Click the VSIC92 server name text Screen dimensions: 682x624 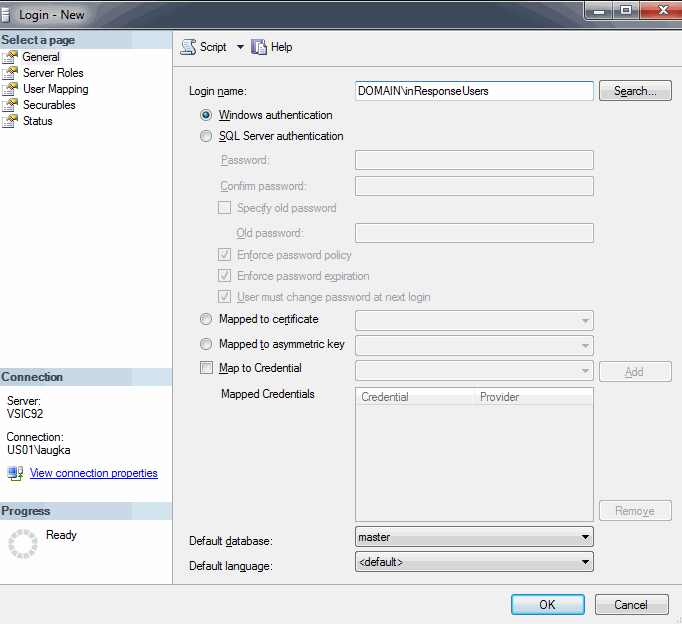[25, 414]
